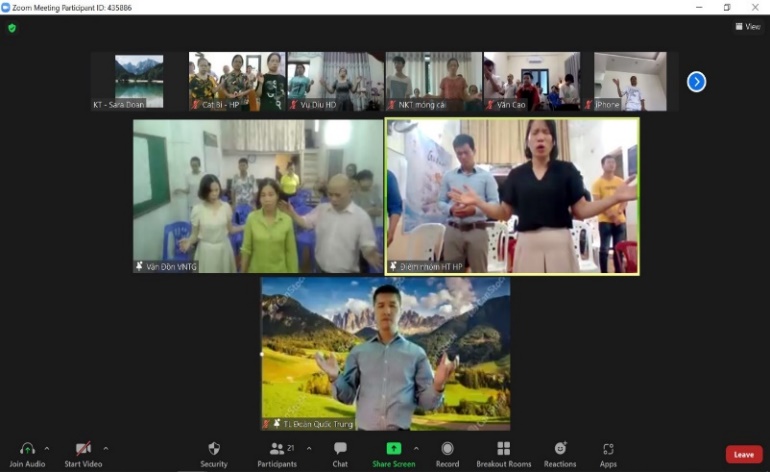
Task: Expand audio options arrow beside Join Audio
Action: point(47,448)
